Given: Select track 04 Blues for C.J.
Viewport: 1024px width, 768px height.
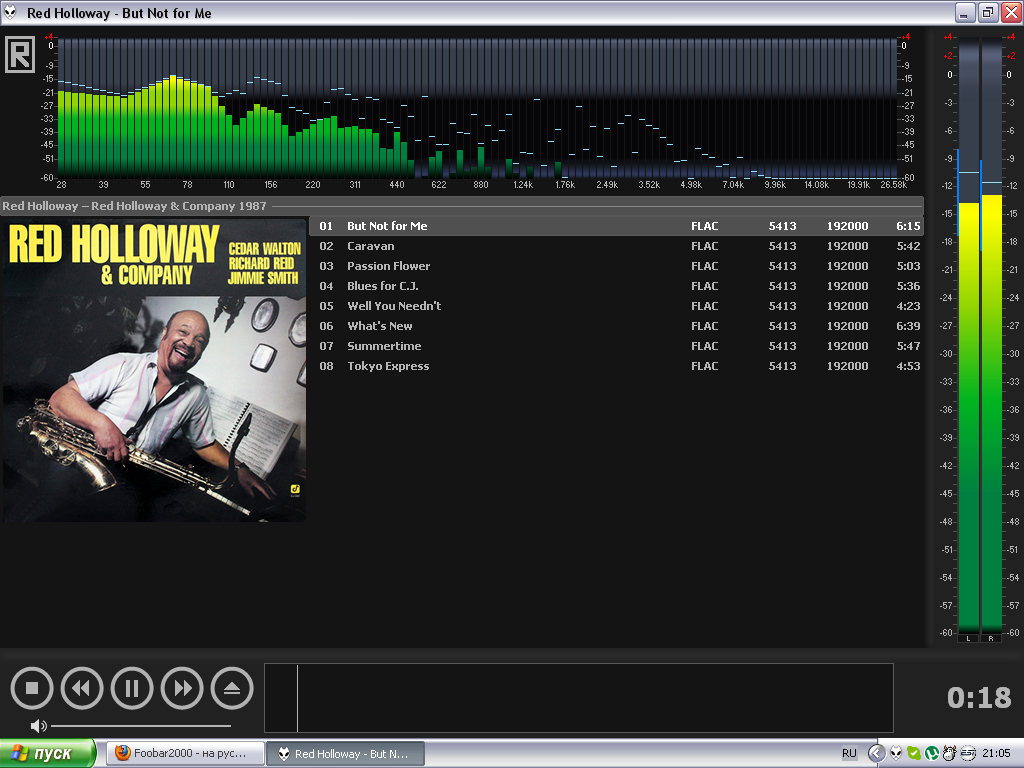Looking at the screenshot, I should coord(616,286).
